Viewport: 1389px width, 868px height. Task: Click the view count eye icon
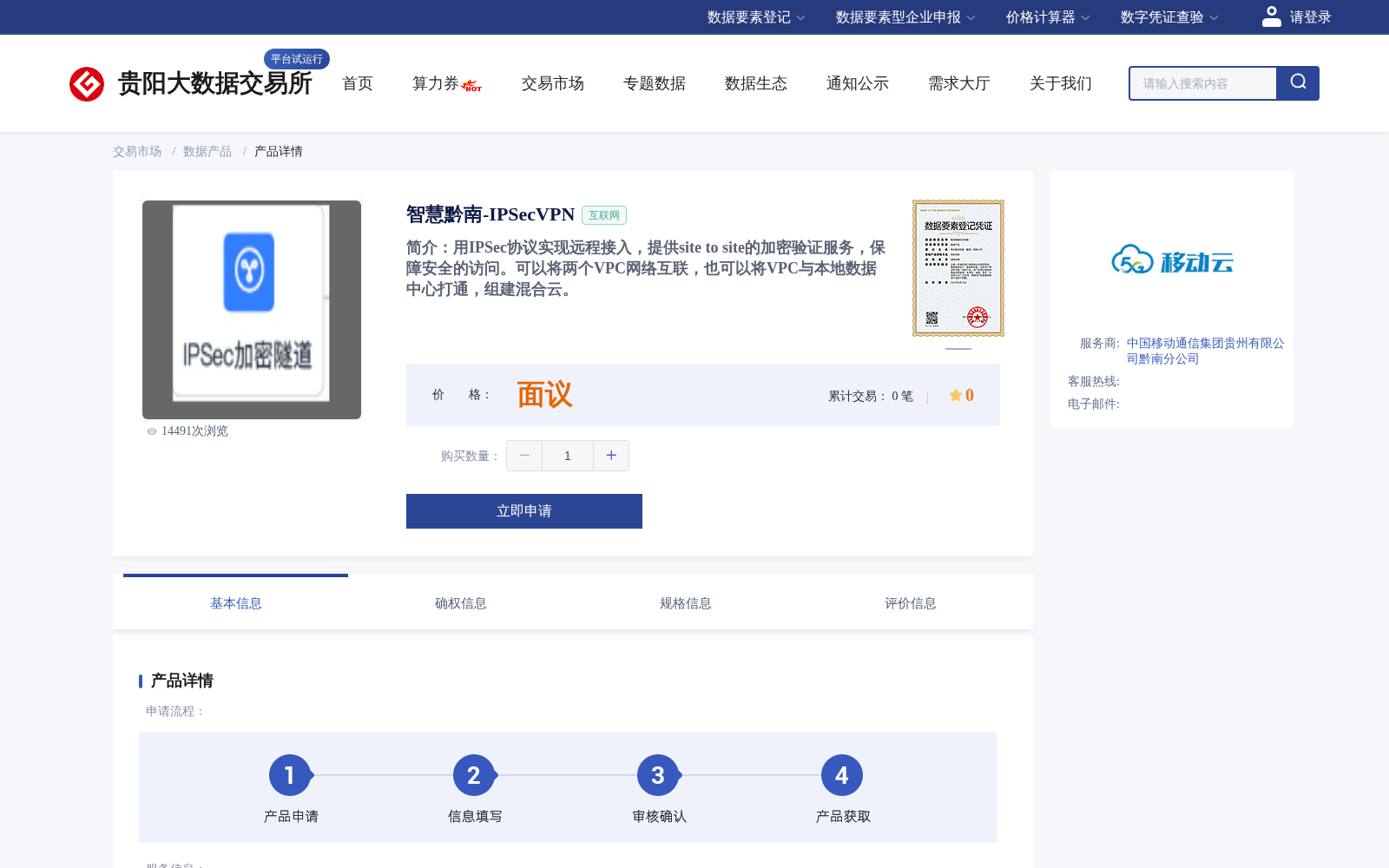pos(152,431)
